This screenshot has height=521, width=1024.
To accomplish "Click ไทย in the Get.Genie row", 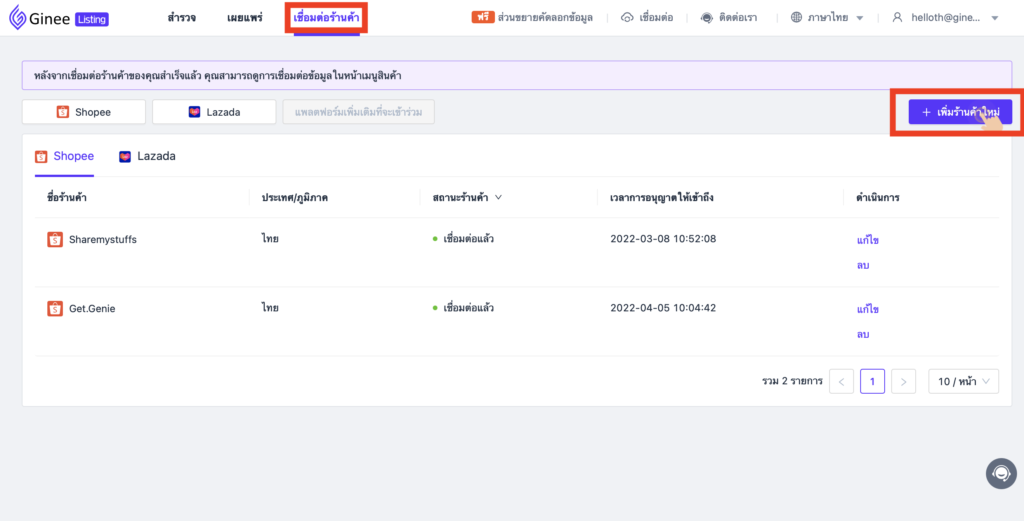I will tap(270, 308).
